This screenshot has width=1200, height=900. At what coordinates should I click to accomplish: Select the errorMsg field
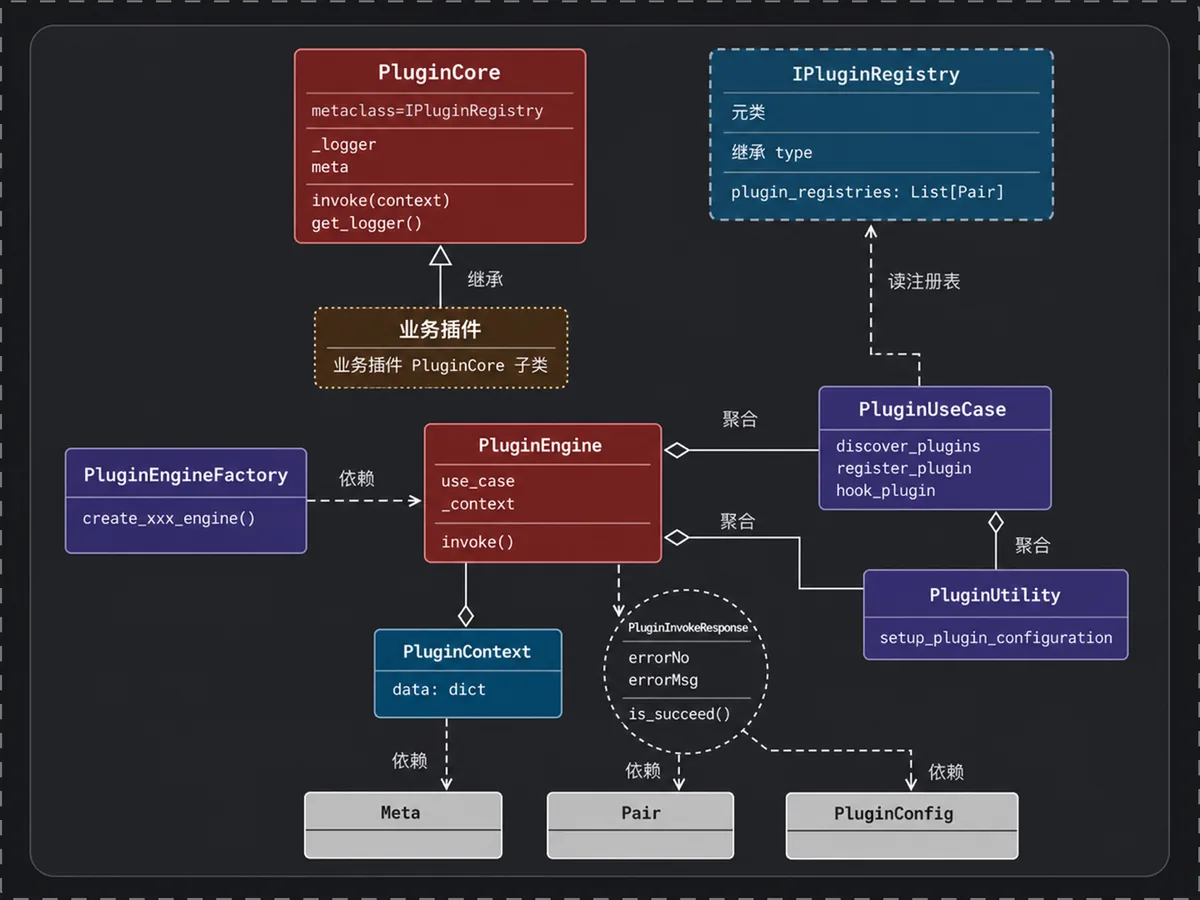[x=663, y=680]
